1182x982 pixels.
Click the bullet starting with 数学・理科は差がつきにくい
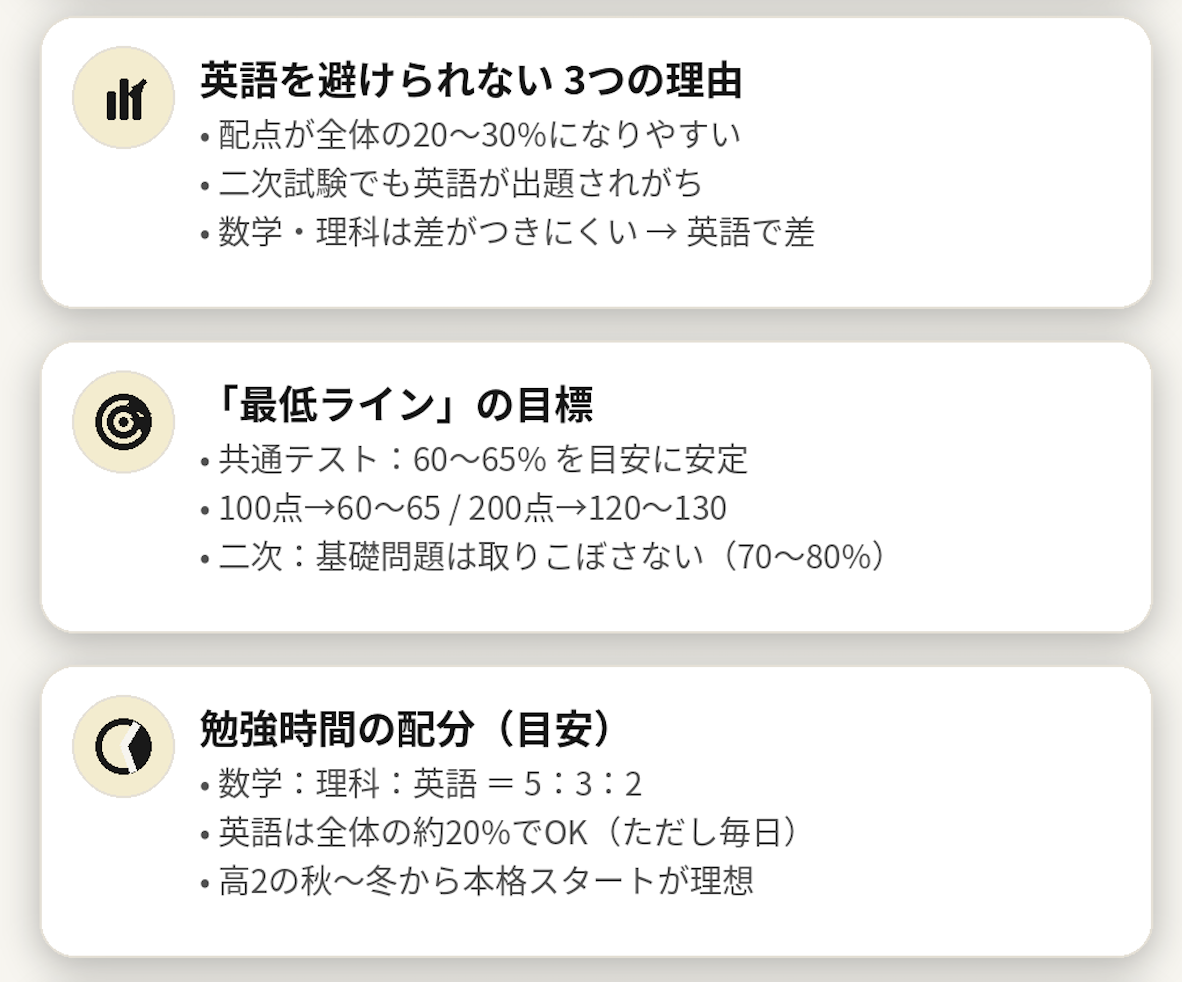click(x=507, y=232)
